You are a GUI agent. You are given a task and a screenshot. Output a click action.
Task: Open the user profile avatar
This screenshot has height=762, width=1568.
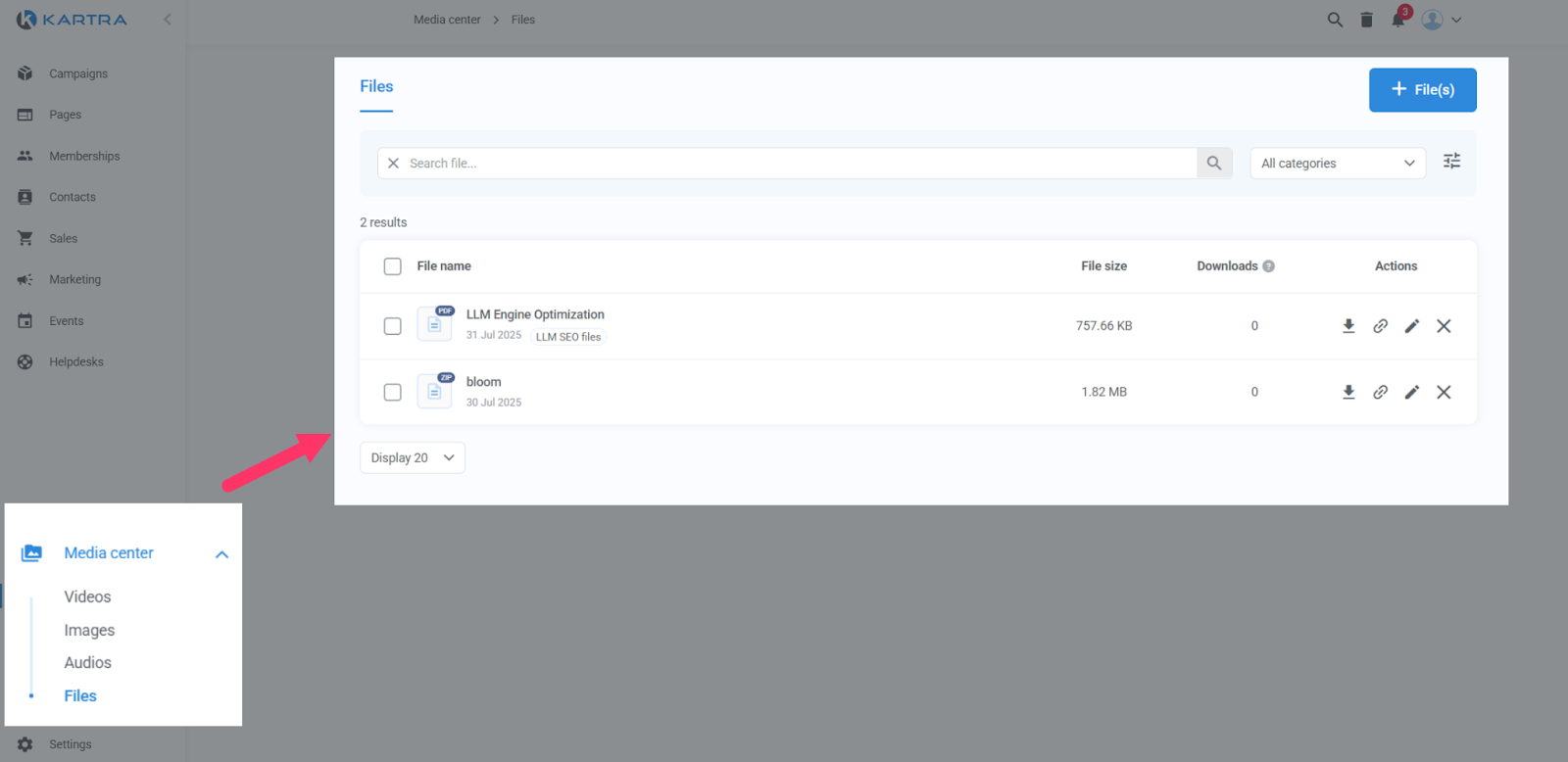(1432, 20)
